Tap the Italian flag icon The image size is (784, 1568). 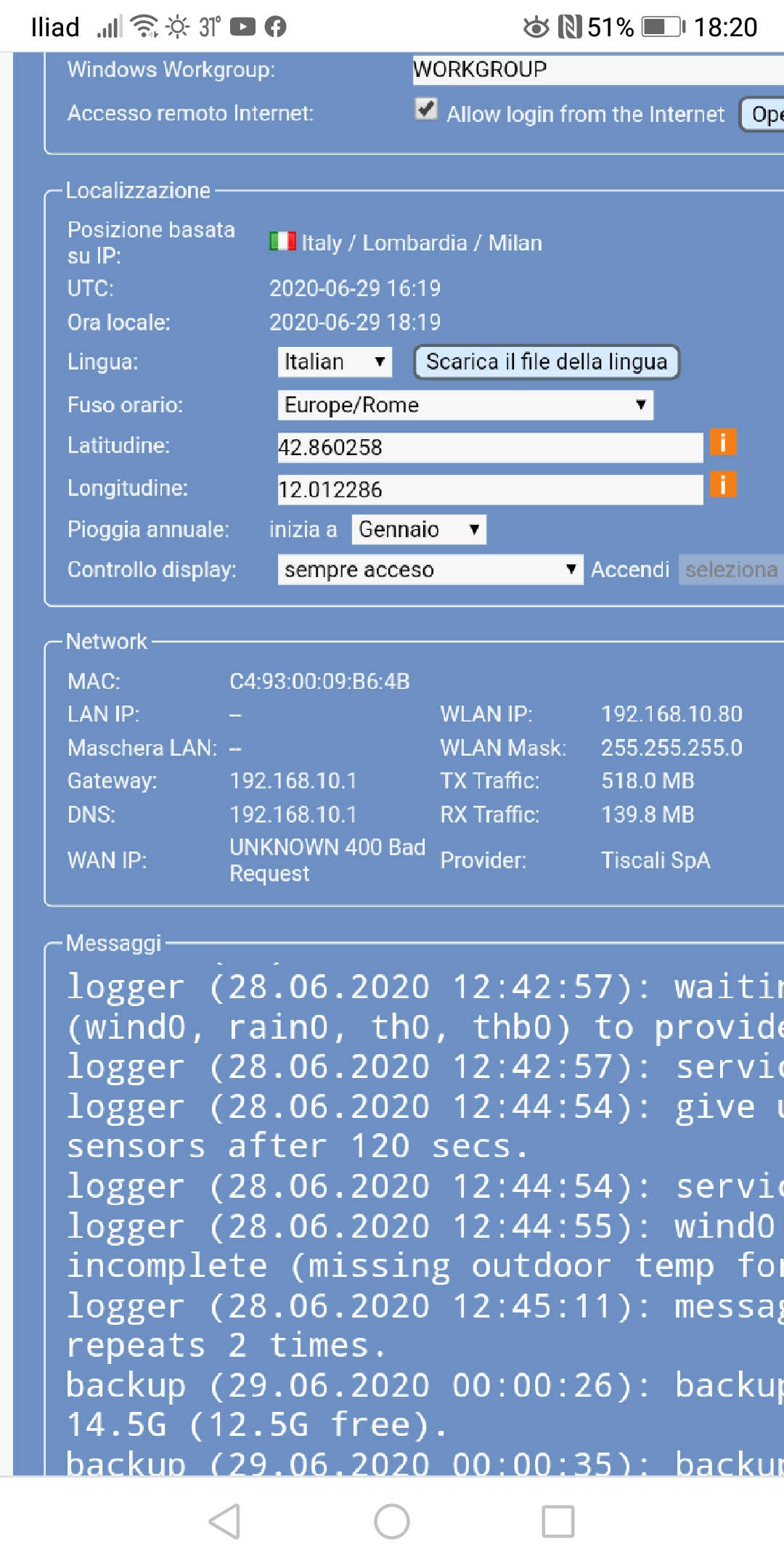(282, 241)
